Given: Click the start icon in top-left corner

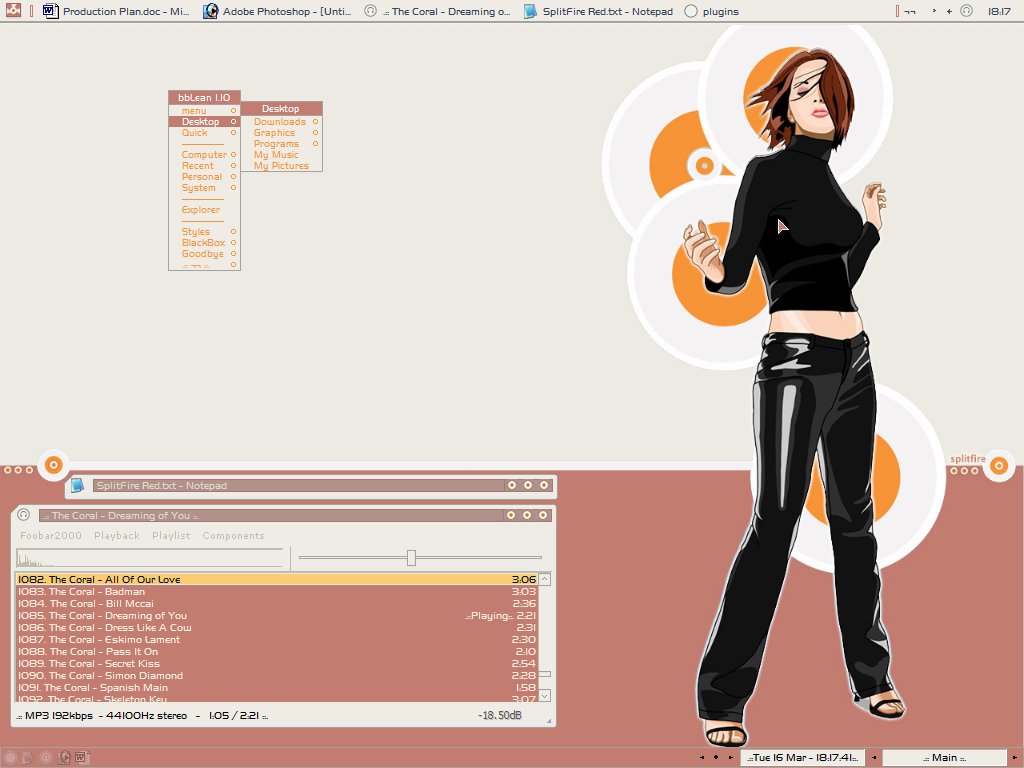Looking at the screenshot, I should [13, 10].
